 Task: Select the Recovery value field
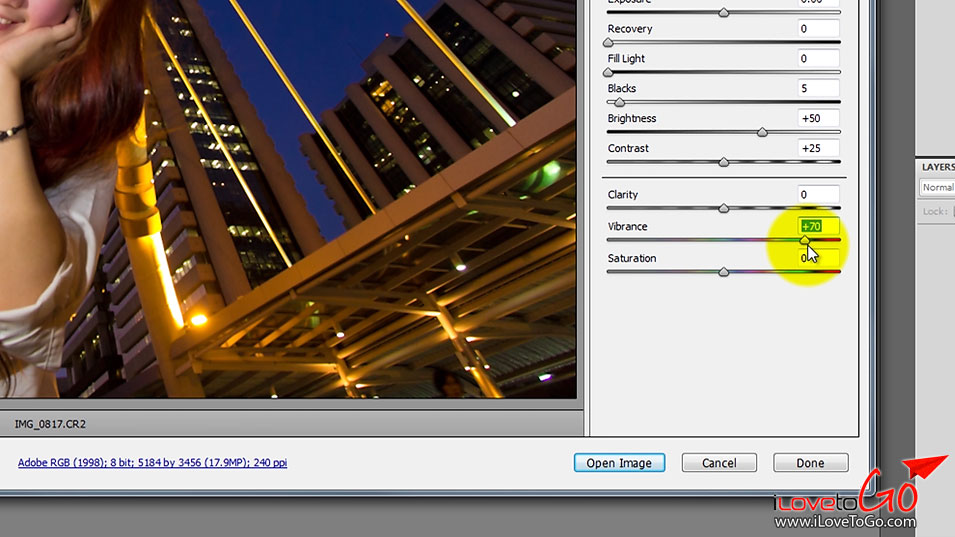tap(818, 29)
